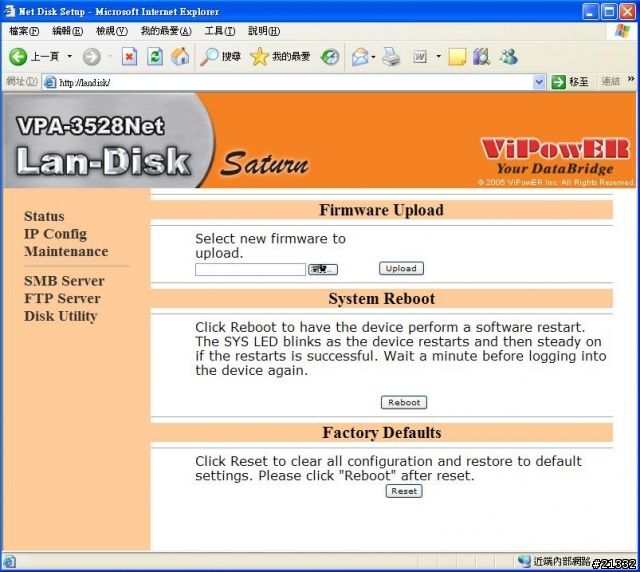Open the Help menu (說明)

click(x=264, y=31)
